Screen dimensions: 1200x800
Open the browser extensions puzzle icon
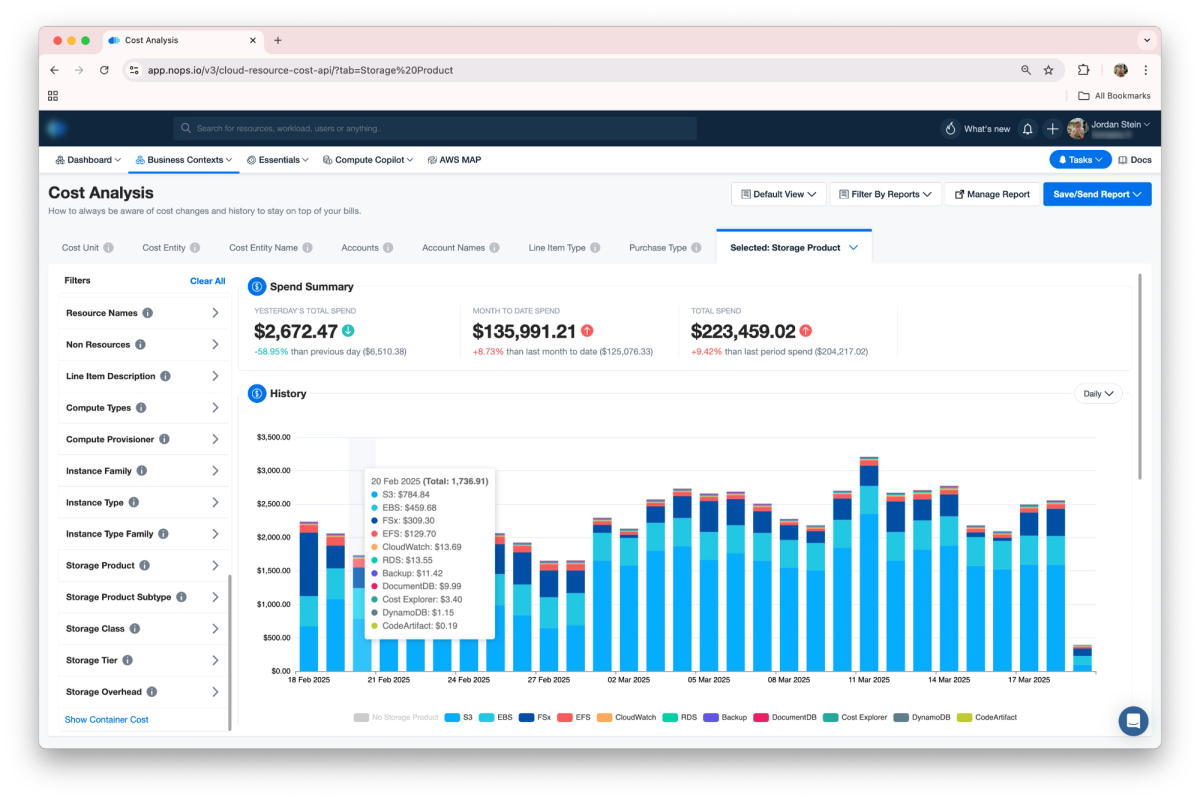coord(1083,70)
